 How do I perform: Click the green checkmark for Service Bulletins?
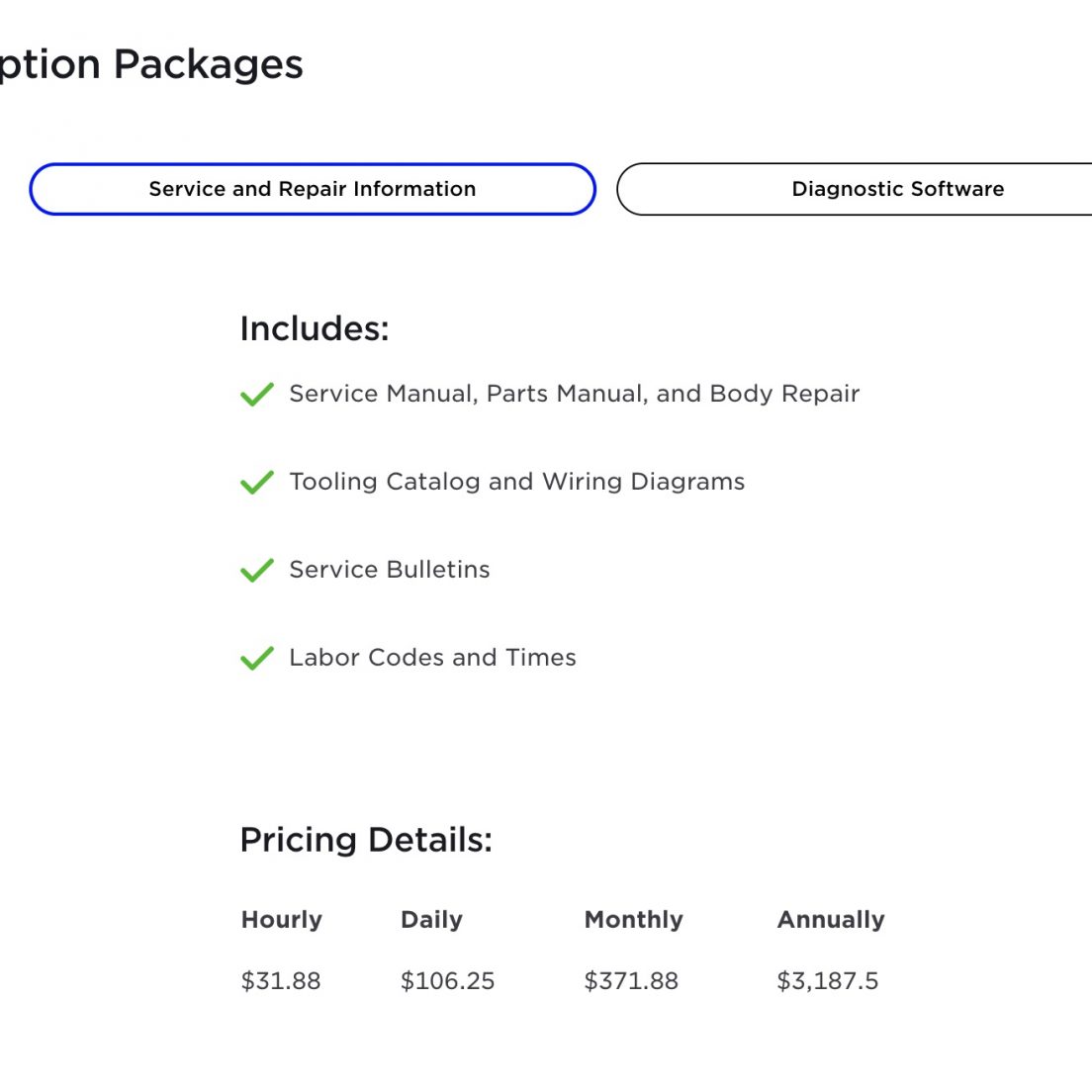tap(257, 570)
